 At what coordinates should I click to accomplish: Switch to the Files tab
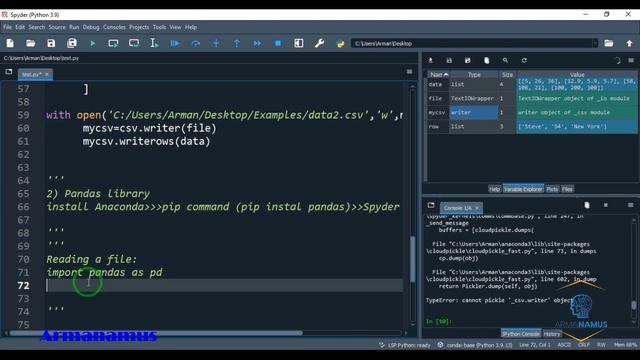[x=567, y=189]
